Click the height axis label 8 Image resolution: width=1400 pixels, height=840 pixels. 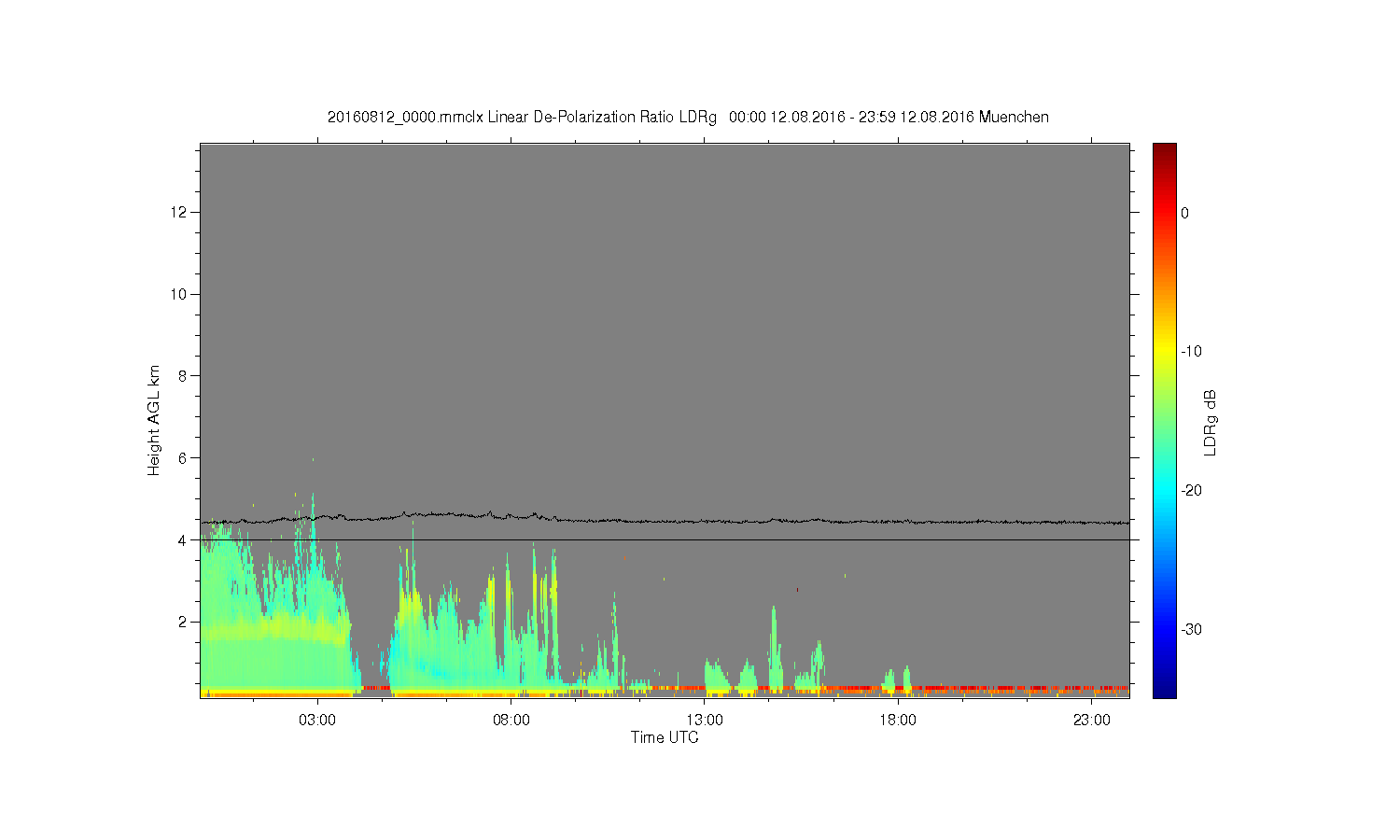click(183, 376)
